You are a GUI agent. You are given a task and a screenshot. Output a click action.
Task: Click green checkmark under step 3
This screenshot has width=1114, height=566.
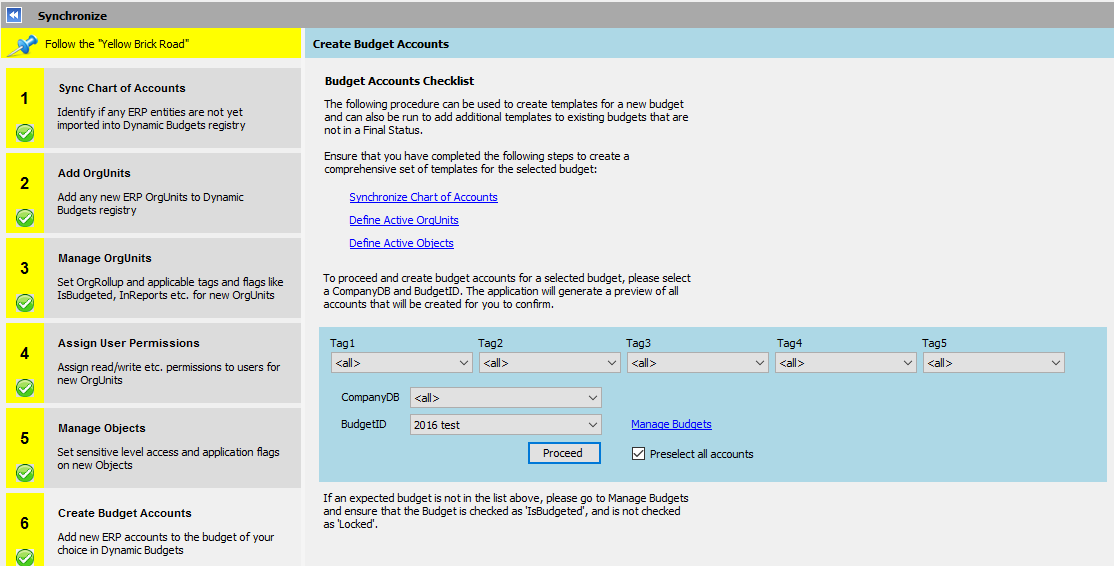pos(25,303)
